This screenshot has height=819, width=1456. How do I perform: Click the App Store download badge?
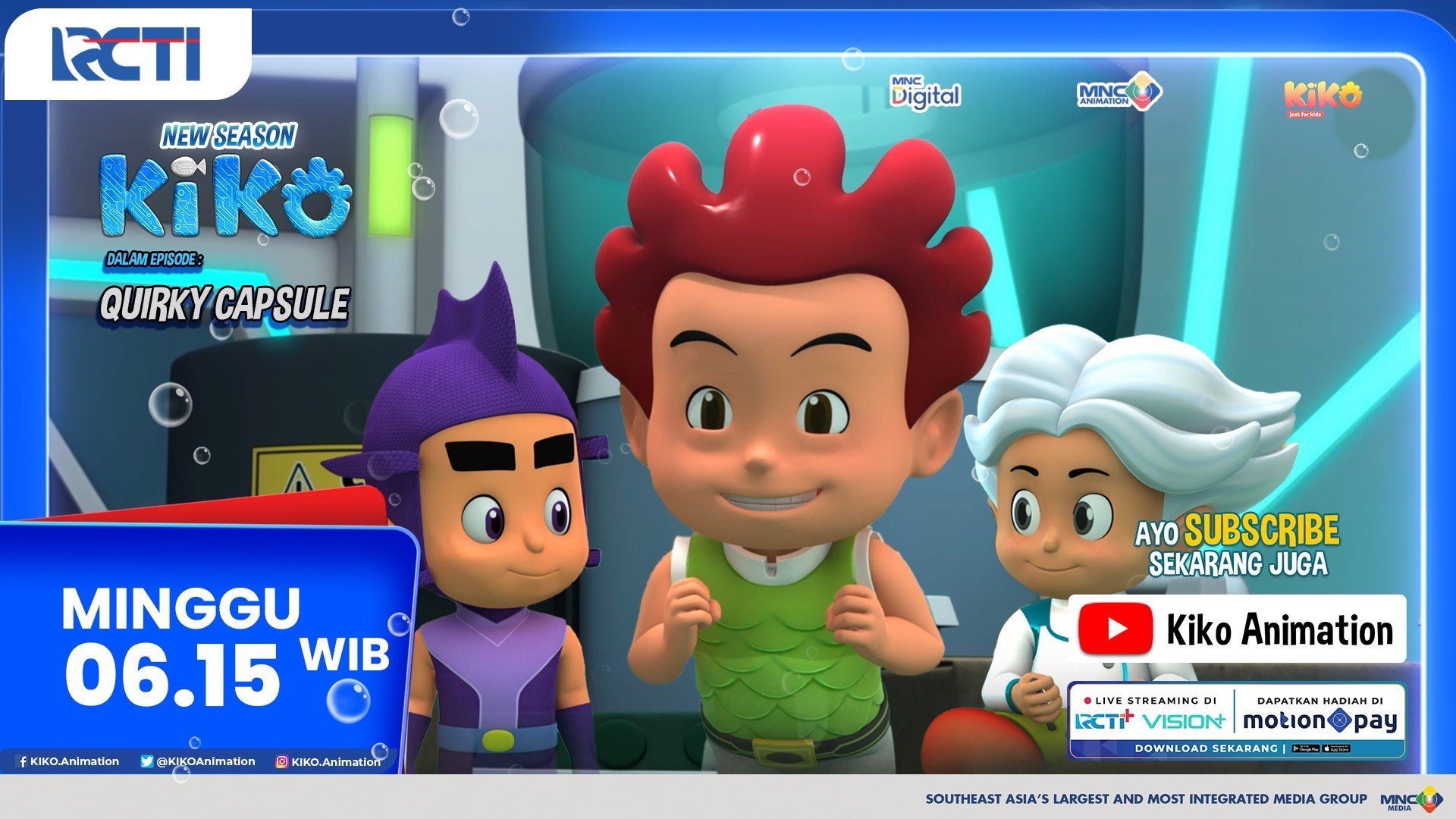click(x=1336, y=748)
